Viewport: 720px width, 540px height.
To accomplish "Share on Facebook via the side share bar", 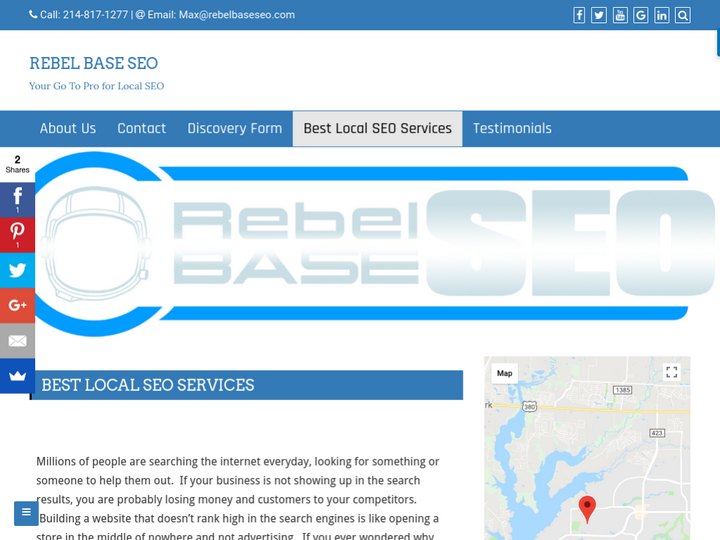I will tap(17, 200).
